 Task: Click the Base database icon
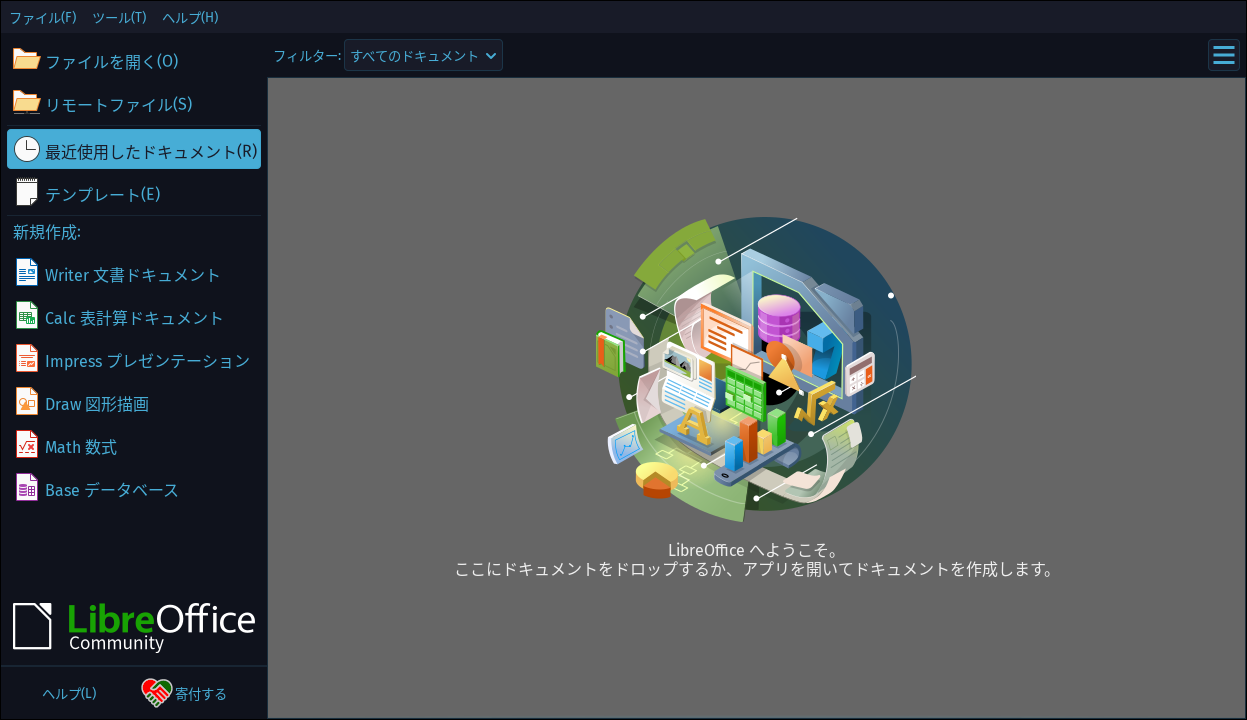click(27, 488)
